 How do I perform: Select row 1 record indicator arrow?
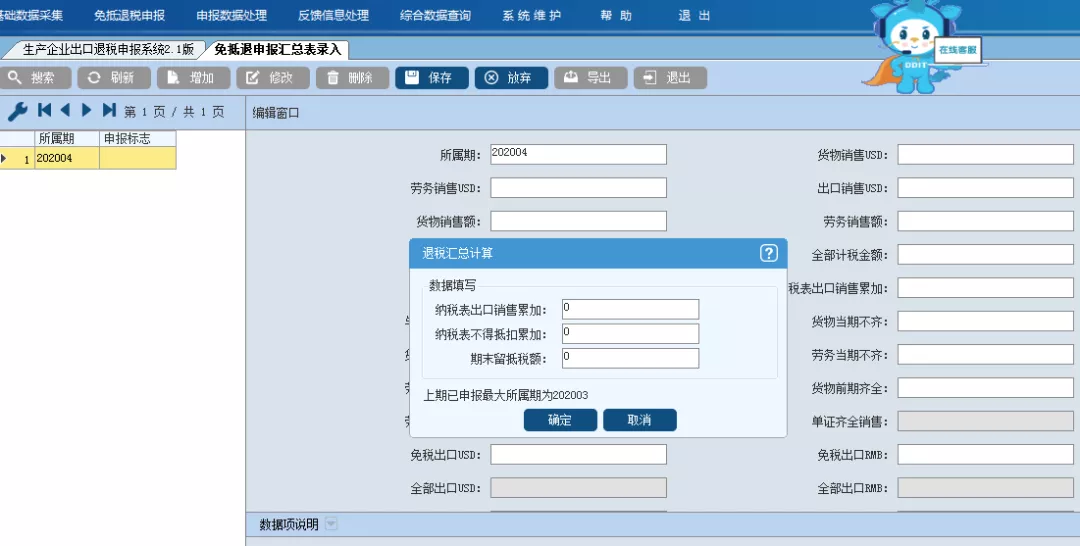tap(5, 158)
